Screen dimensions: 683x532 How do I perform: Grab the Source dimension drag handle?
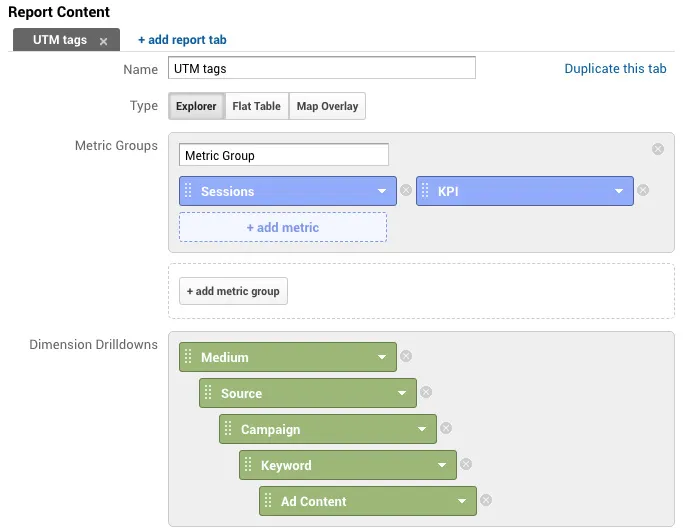208,392
